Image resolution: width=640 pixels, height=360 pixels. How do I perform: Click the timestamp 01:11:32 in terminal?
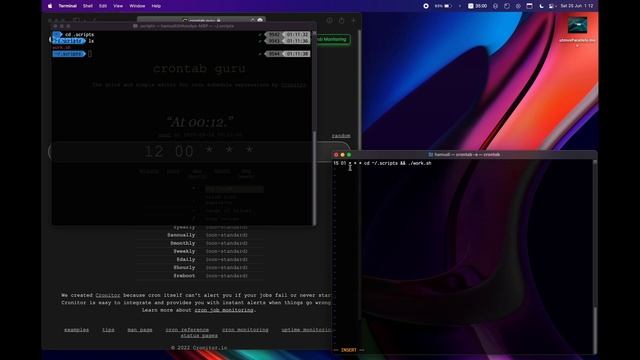tap(297, 35)
